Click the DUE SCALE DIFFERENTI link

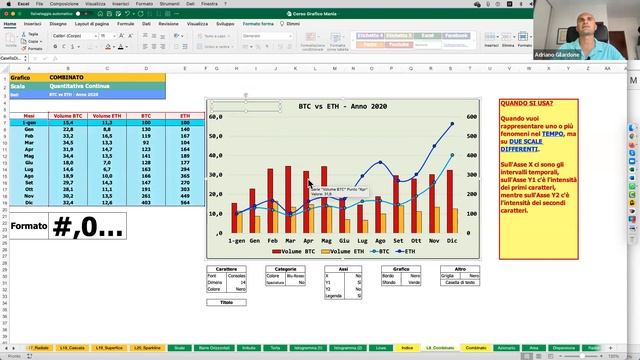point(522,145)
